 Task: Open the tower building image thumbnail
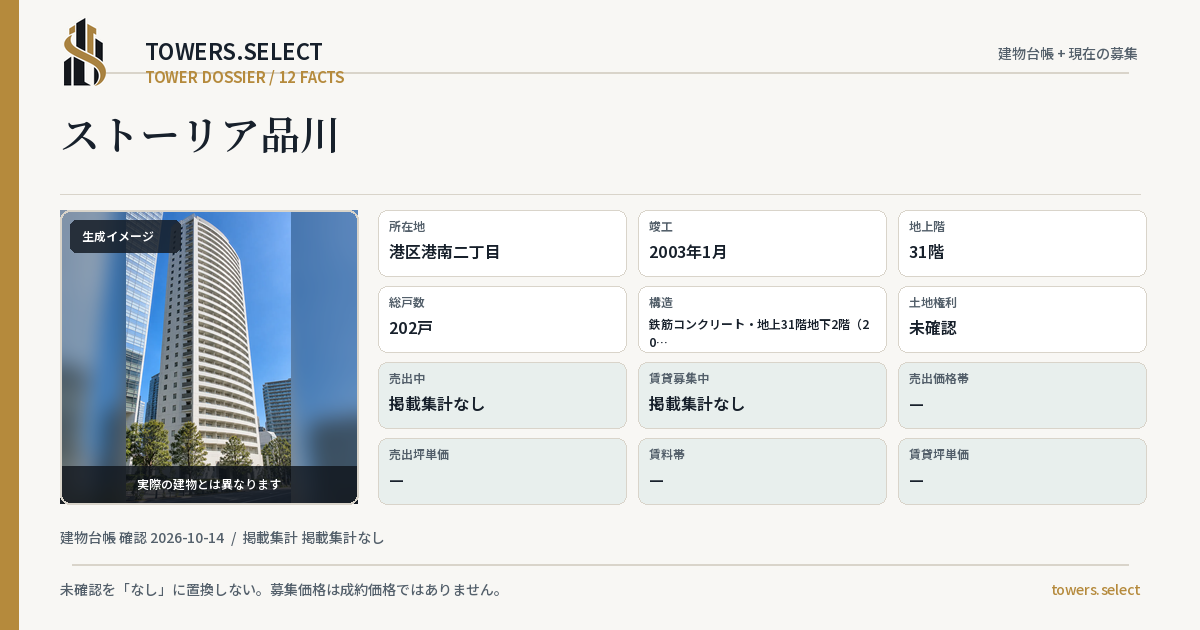[209, 357]
